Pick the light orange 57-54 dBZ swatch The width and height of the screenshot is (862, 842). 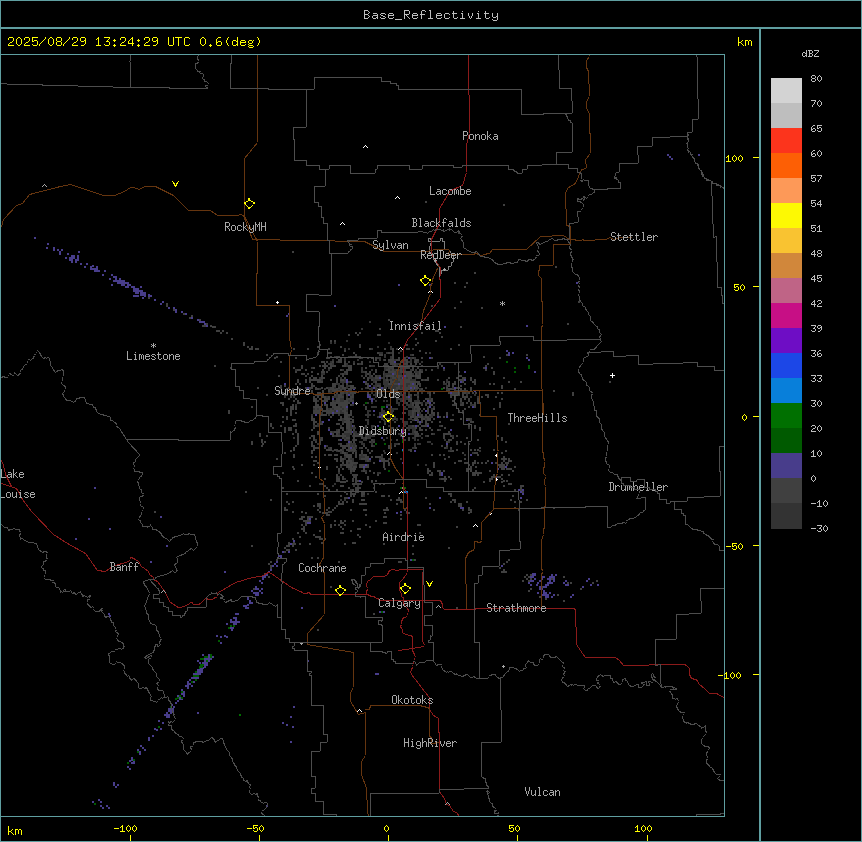click(x=786, y=190)
